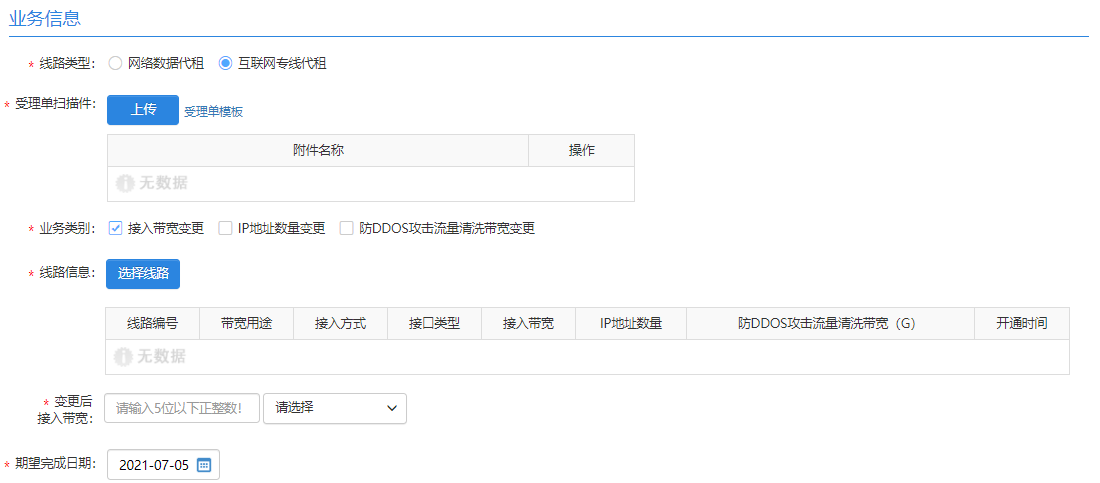1100x483 pixels.
Task: Click the 接入带宽 column header
Action: [x=528, y=324]
